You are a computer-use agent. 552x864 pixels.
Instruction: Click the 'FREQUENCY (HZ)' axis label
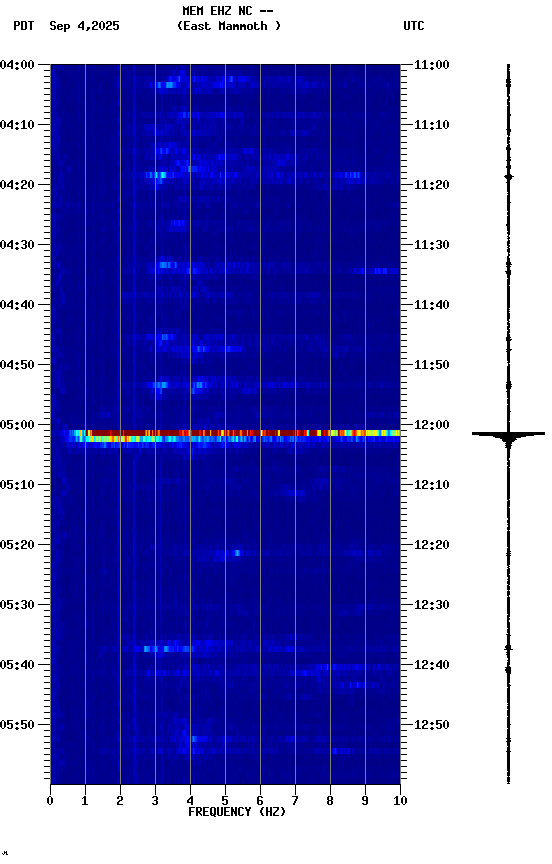[237, 812]
